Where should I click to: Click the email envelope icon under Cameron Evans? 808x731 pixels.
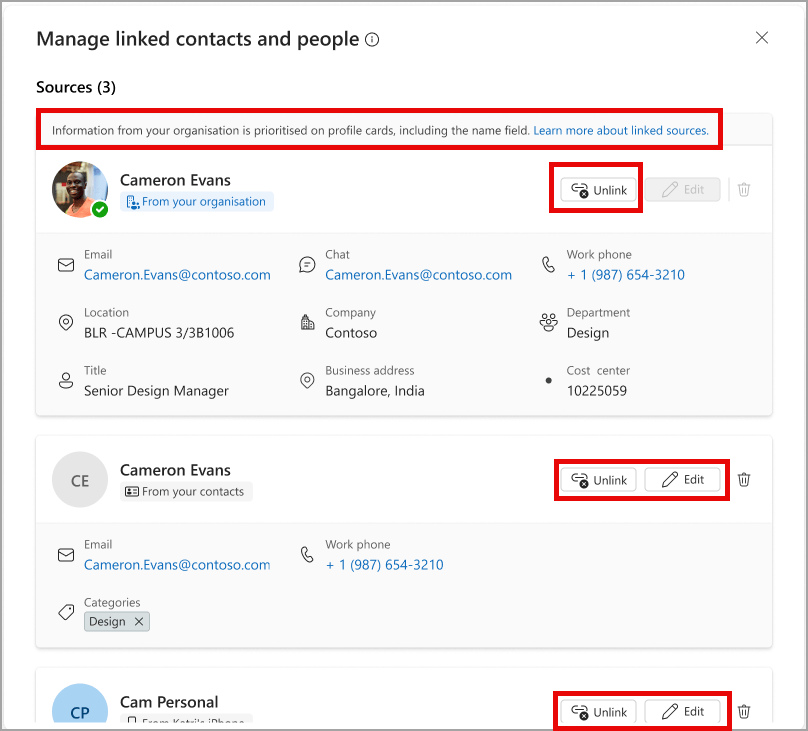66,264
